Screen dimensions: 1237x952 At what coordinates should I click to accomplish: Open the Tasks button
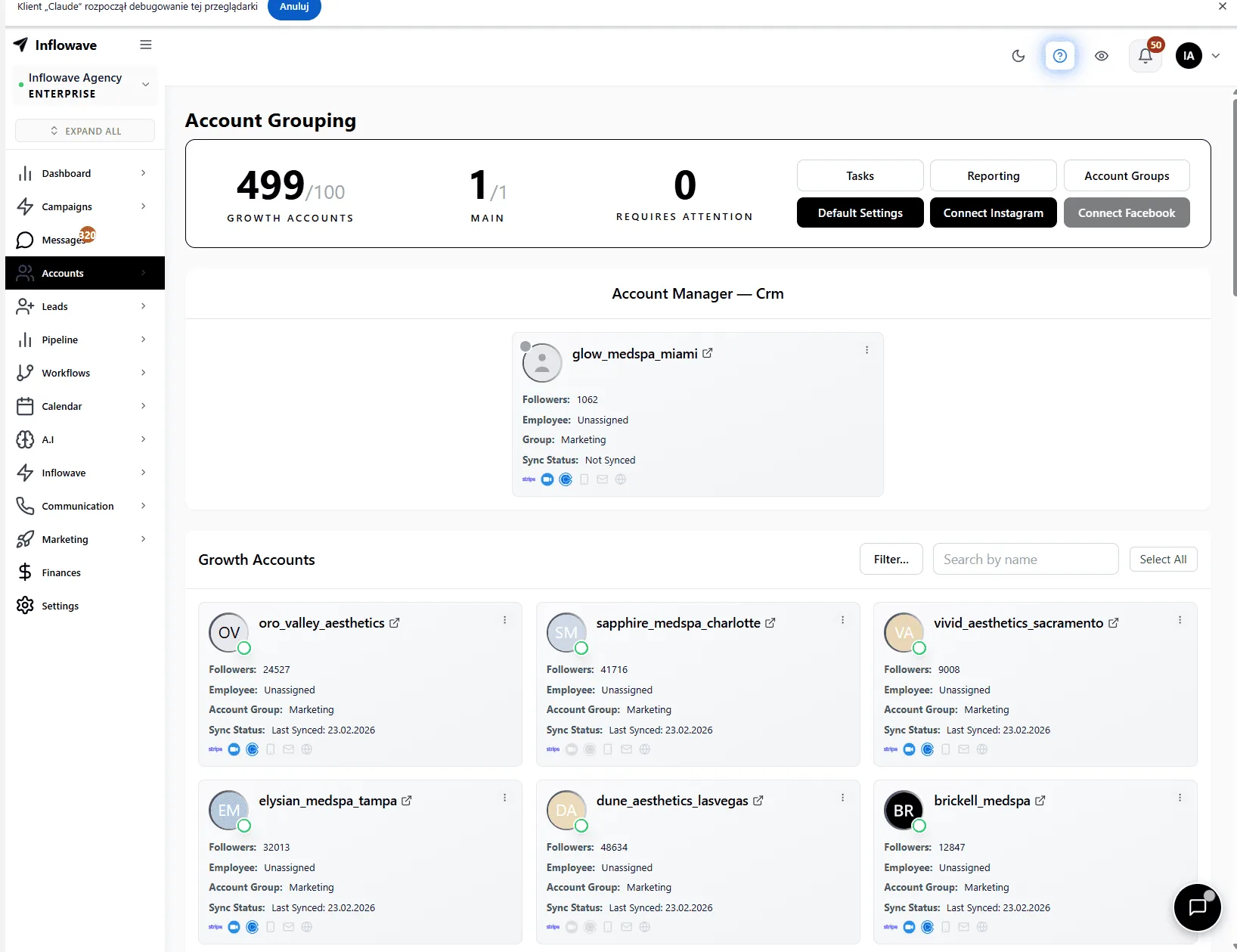860,175
